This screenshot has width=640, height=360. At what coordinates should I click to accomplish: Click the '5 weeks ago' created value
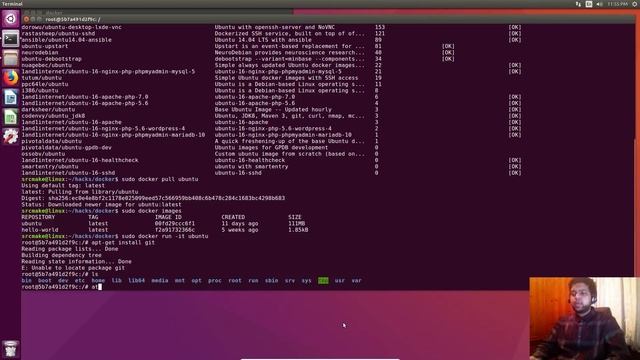240,230
